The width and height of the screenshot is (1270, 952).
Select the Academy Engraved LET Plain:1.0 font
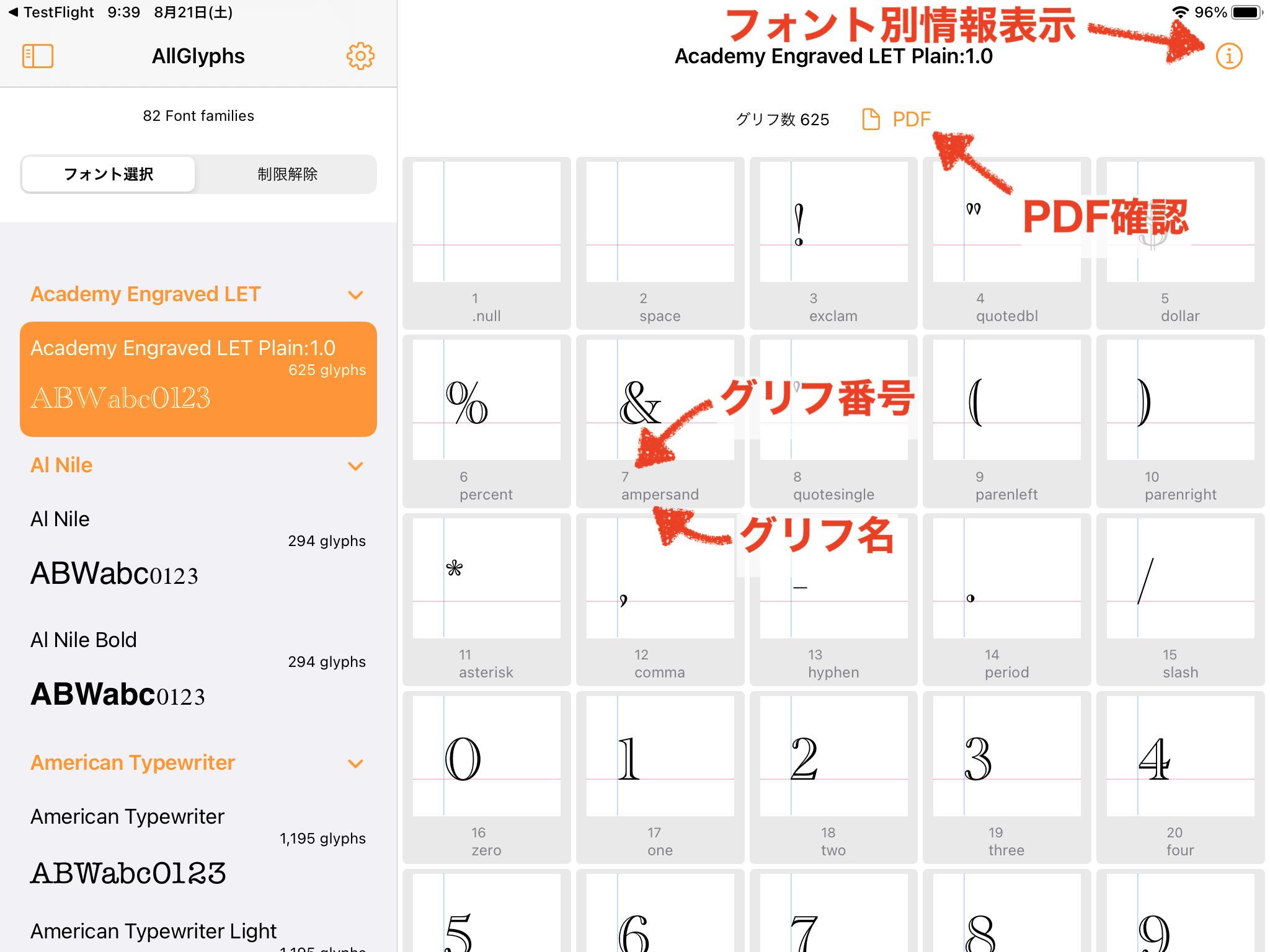(x=198, y=379)
